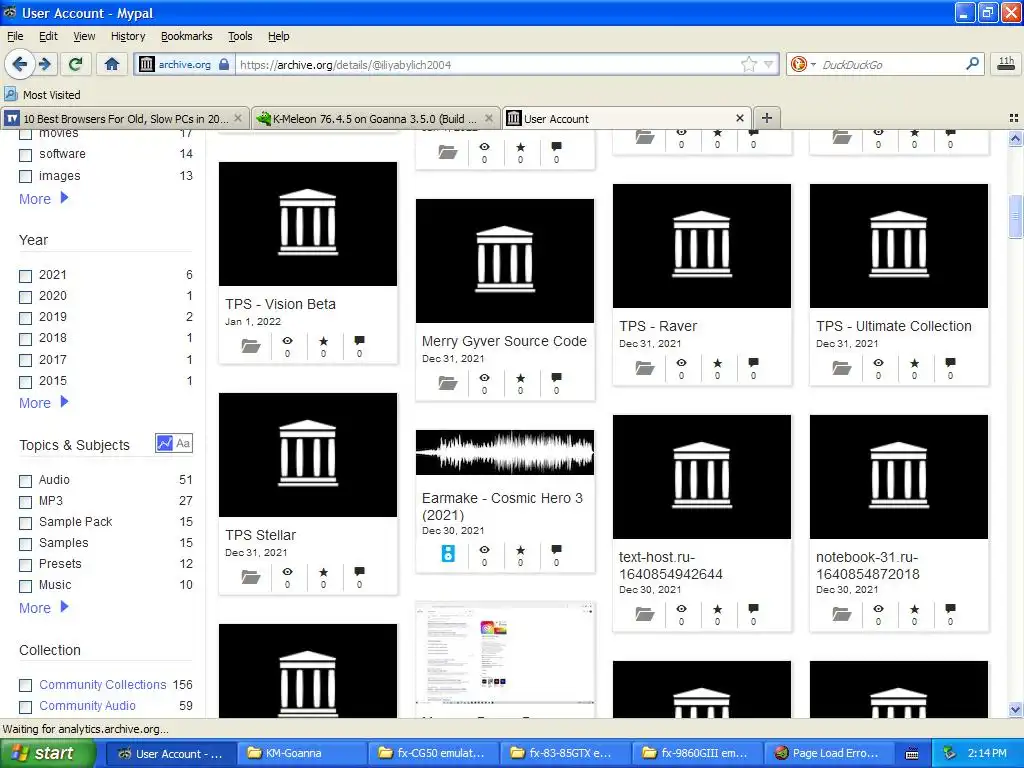Click the address bar URL field
Viewport: 1024px width, 768px height.
pos(487,64)
